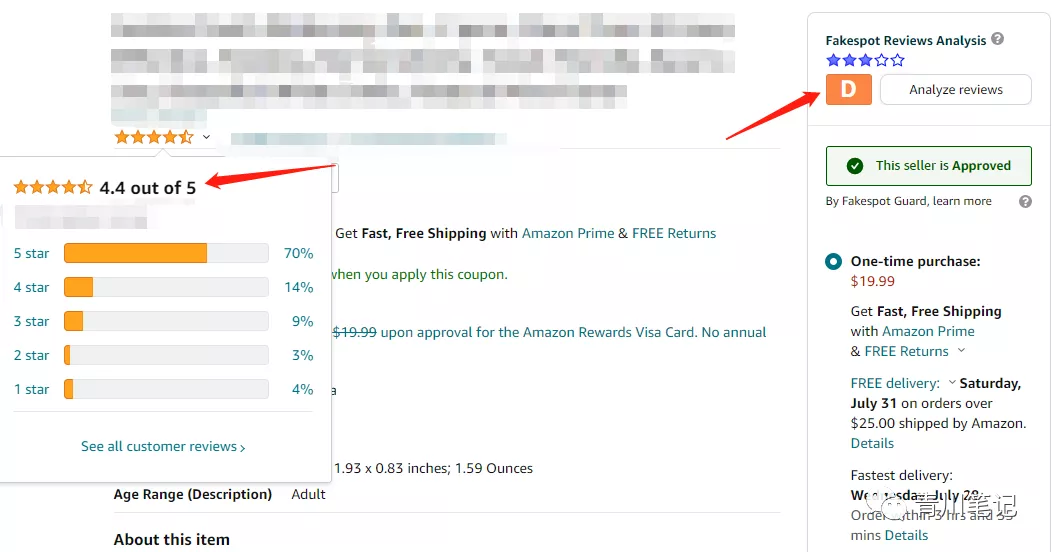Click the This seller is Approved banner
This screenshot has height=552, width=1052.
(929, 166)
